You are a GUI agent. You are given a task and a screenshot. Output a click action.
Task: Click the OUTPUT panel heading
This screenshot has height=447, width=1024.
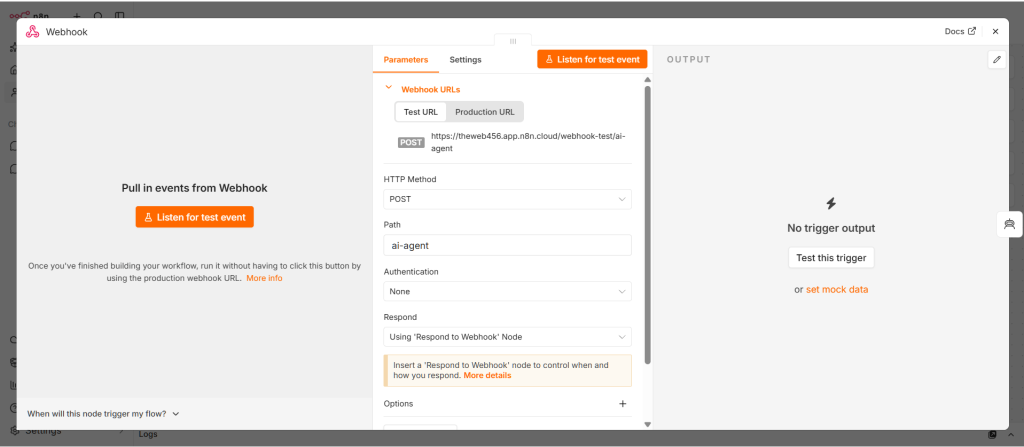tap(688, 59)
